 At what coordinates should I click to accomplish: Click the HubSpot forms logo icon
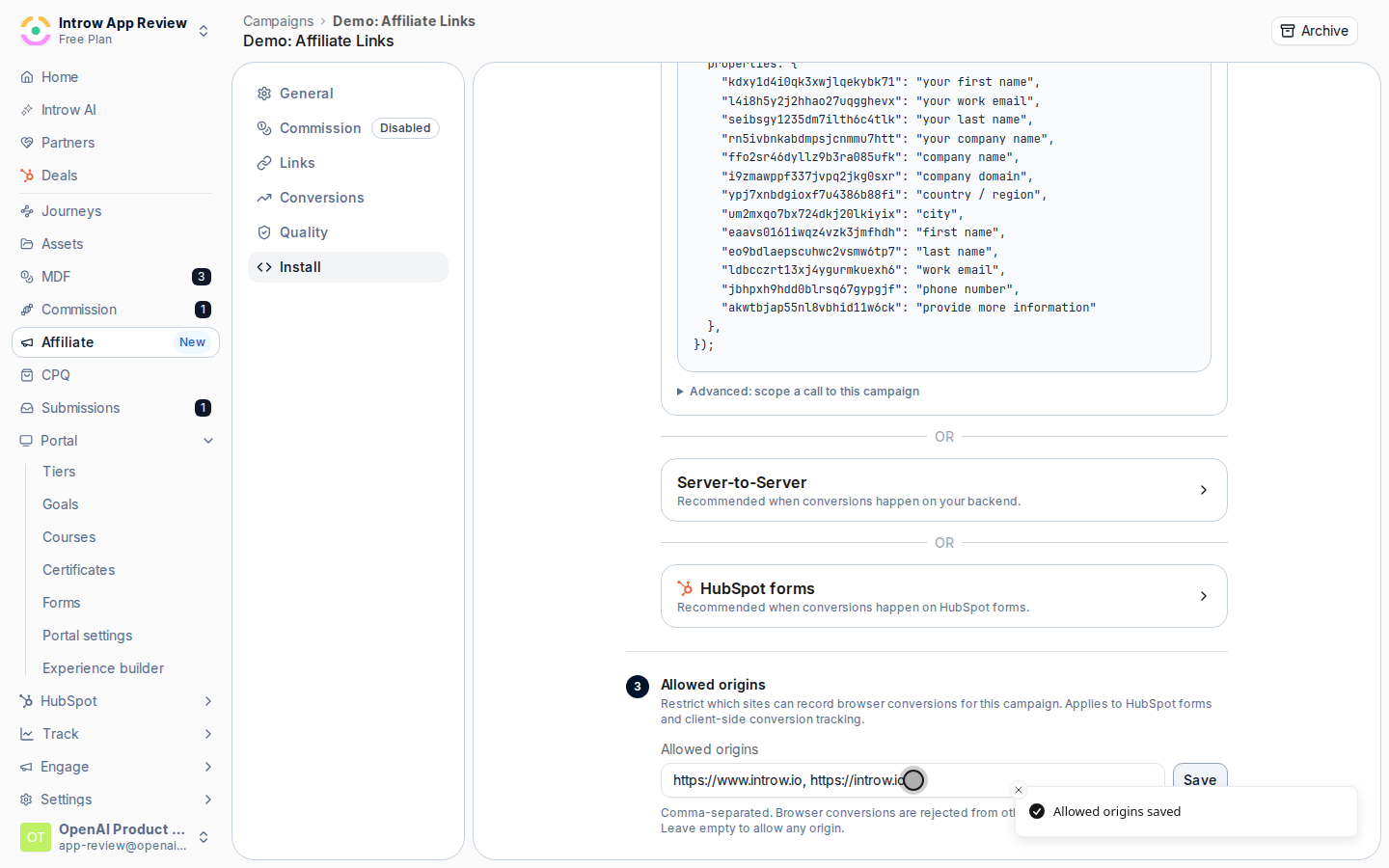pos(685,588)
